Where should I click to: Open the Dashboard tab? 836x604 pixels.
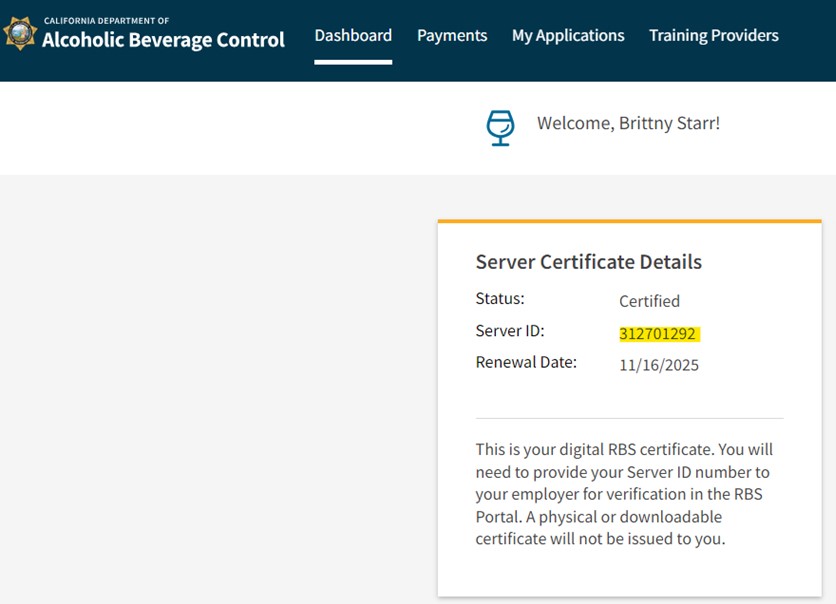coord(353,36)
